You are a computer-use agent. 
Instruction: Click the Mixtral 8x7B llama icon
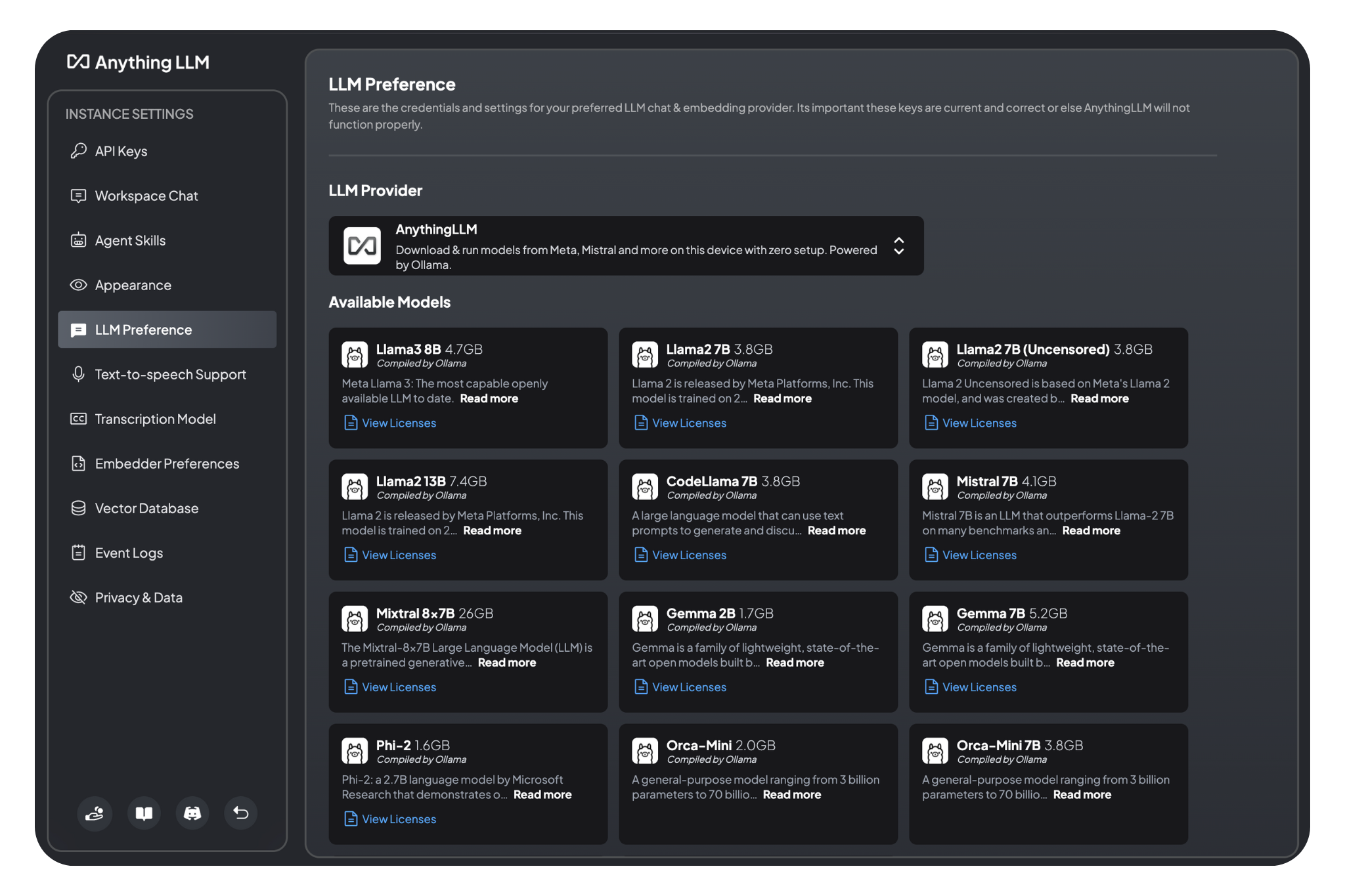pyautogui.click(x=355, y=619)
